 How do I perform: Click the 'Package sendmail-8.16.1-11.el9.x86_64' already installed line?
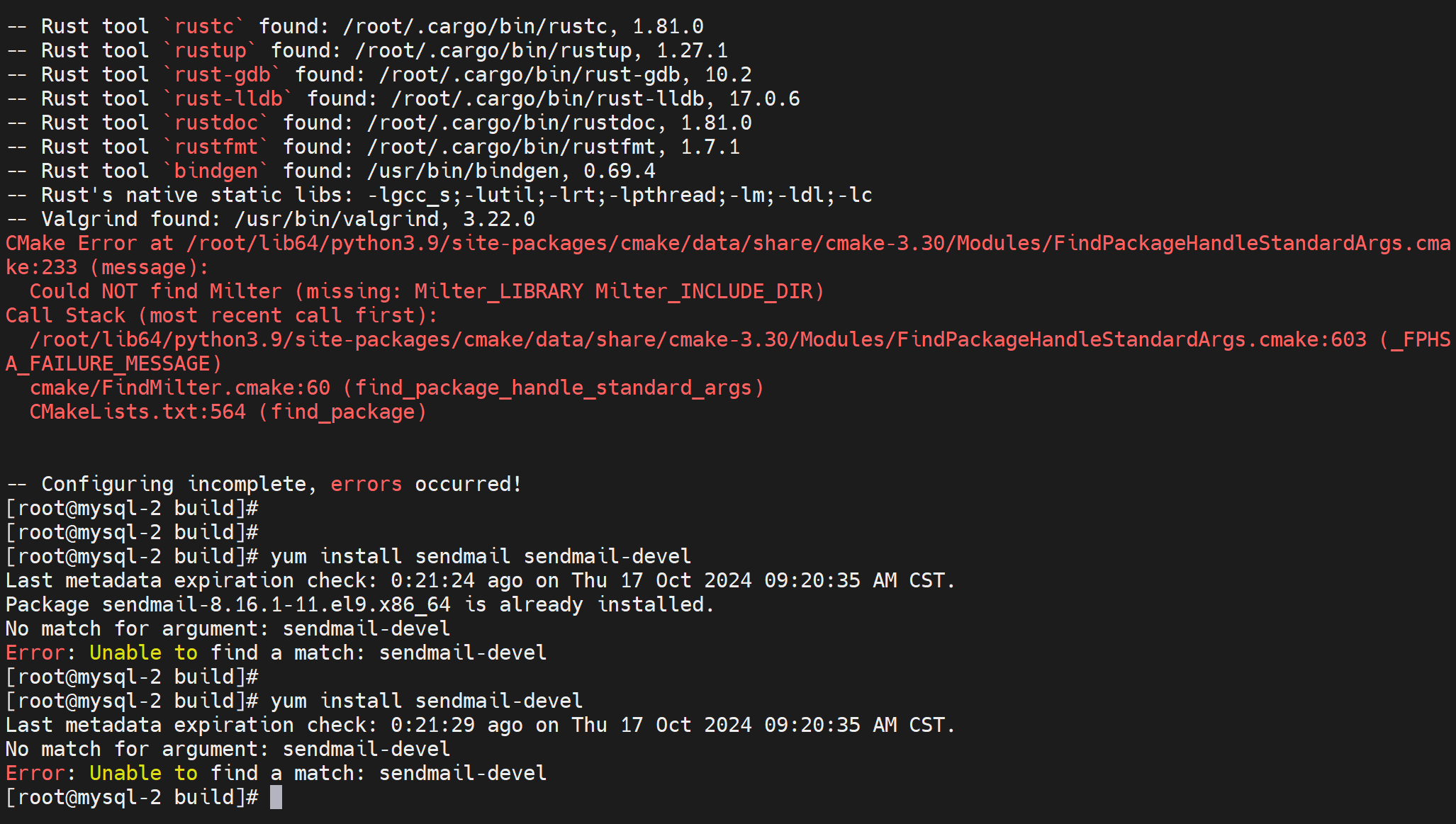(359, 604)
